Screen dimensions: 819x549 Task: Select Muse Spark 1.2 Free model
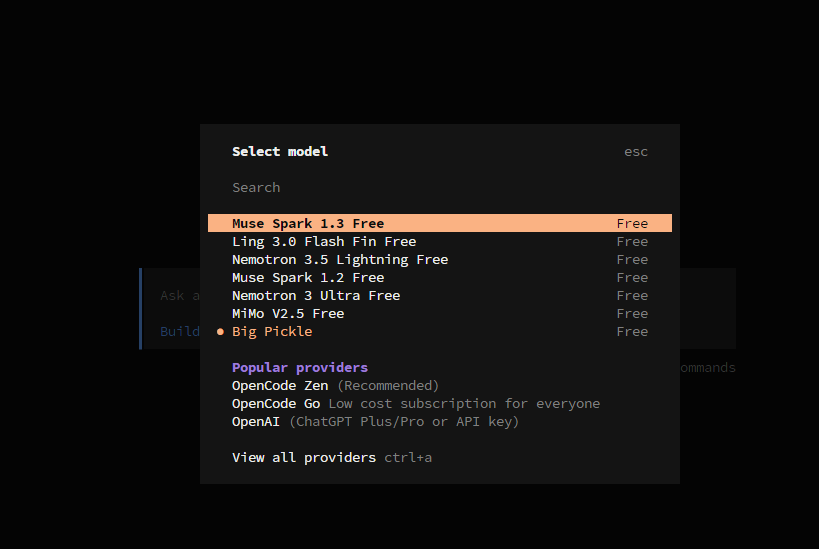(440, 277)
